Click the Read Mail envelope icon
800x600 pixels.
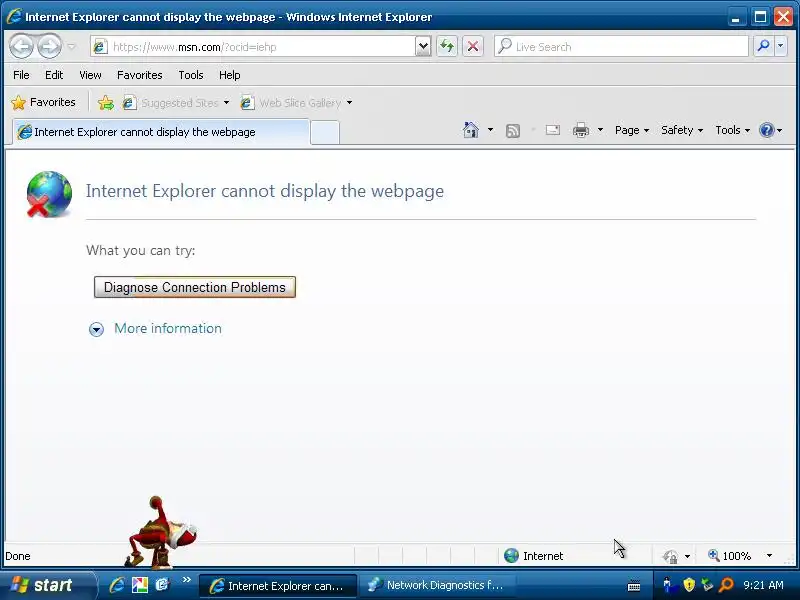click(553, 131)
